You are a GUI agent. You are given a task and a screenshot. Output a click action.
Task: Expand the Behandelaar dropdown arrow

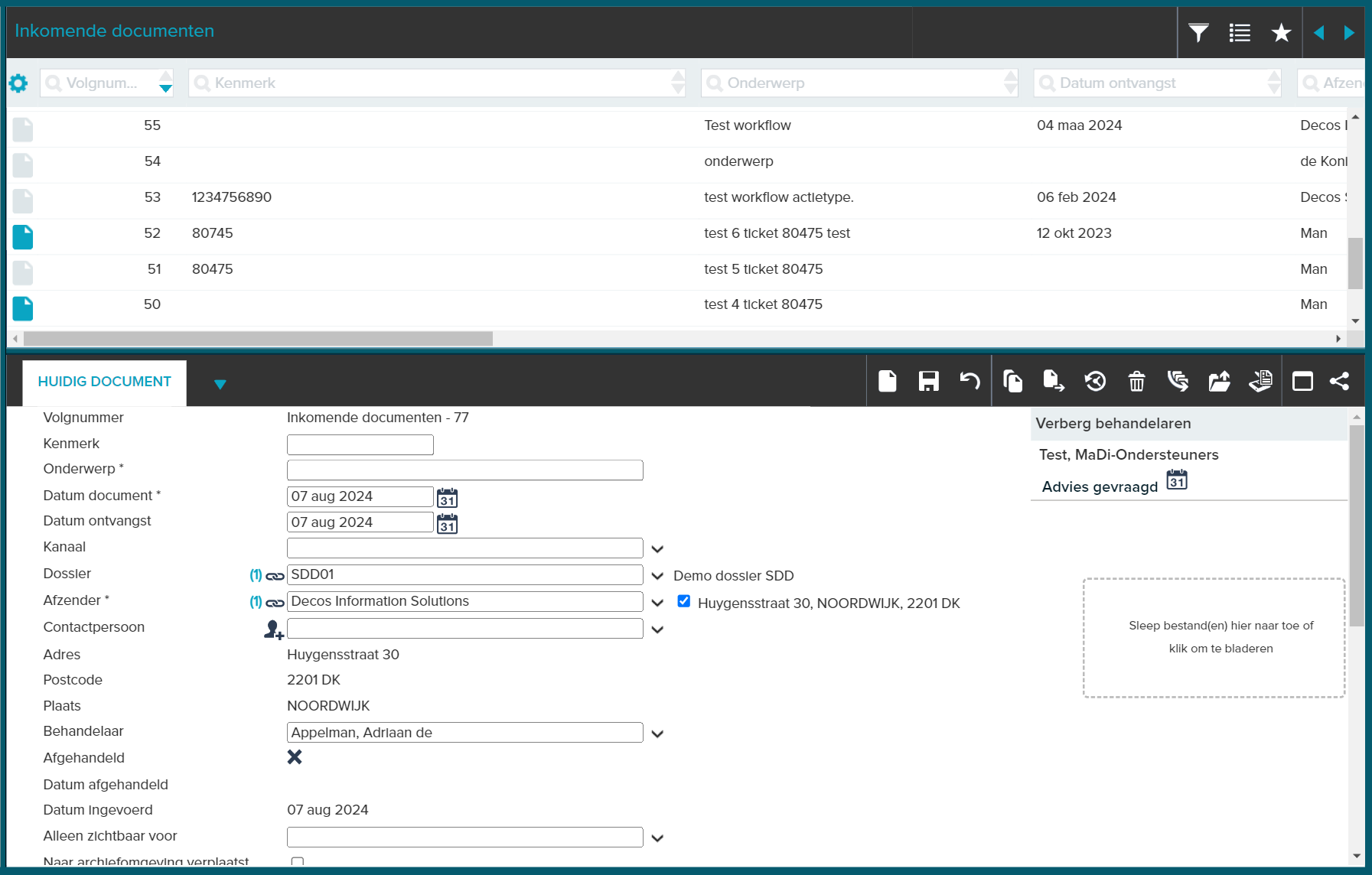pos(657,734)
